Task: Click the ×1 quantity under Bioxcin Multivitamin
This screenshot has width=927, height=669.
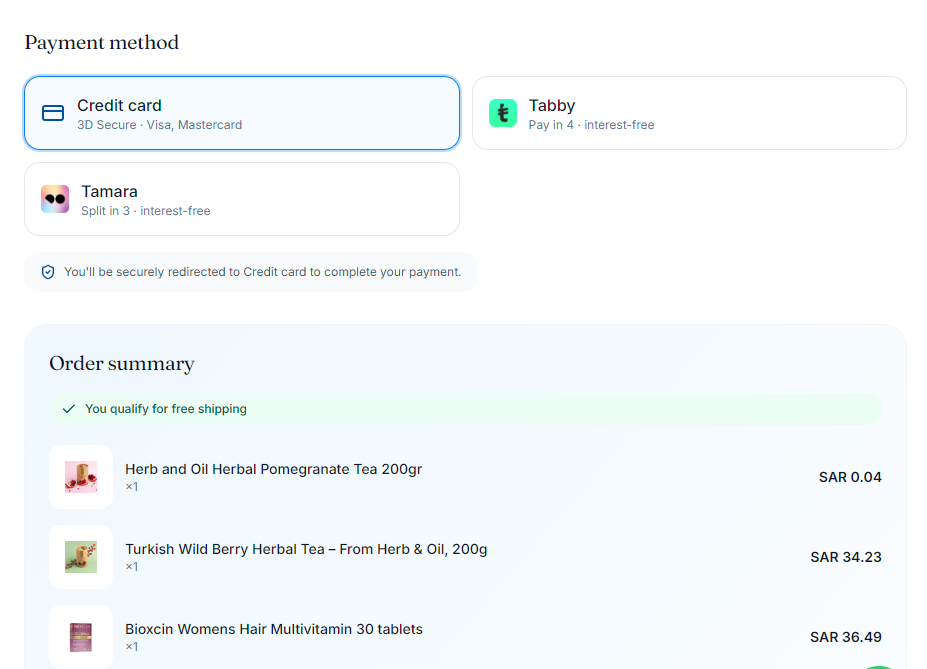Action: tap(132, 647)
